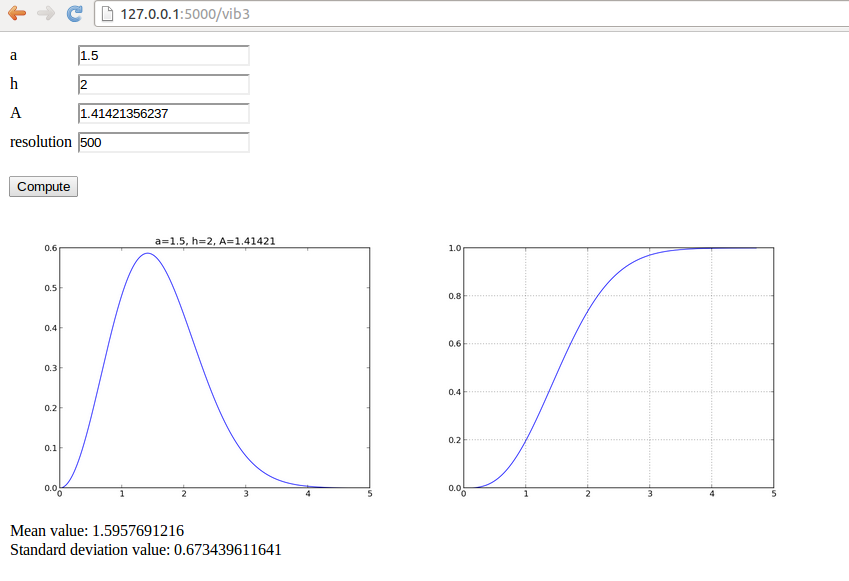Click the resolution field showing 500
This screenshot has height=581, width=849.
point(164,142)
